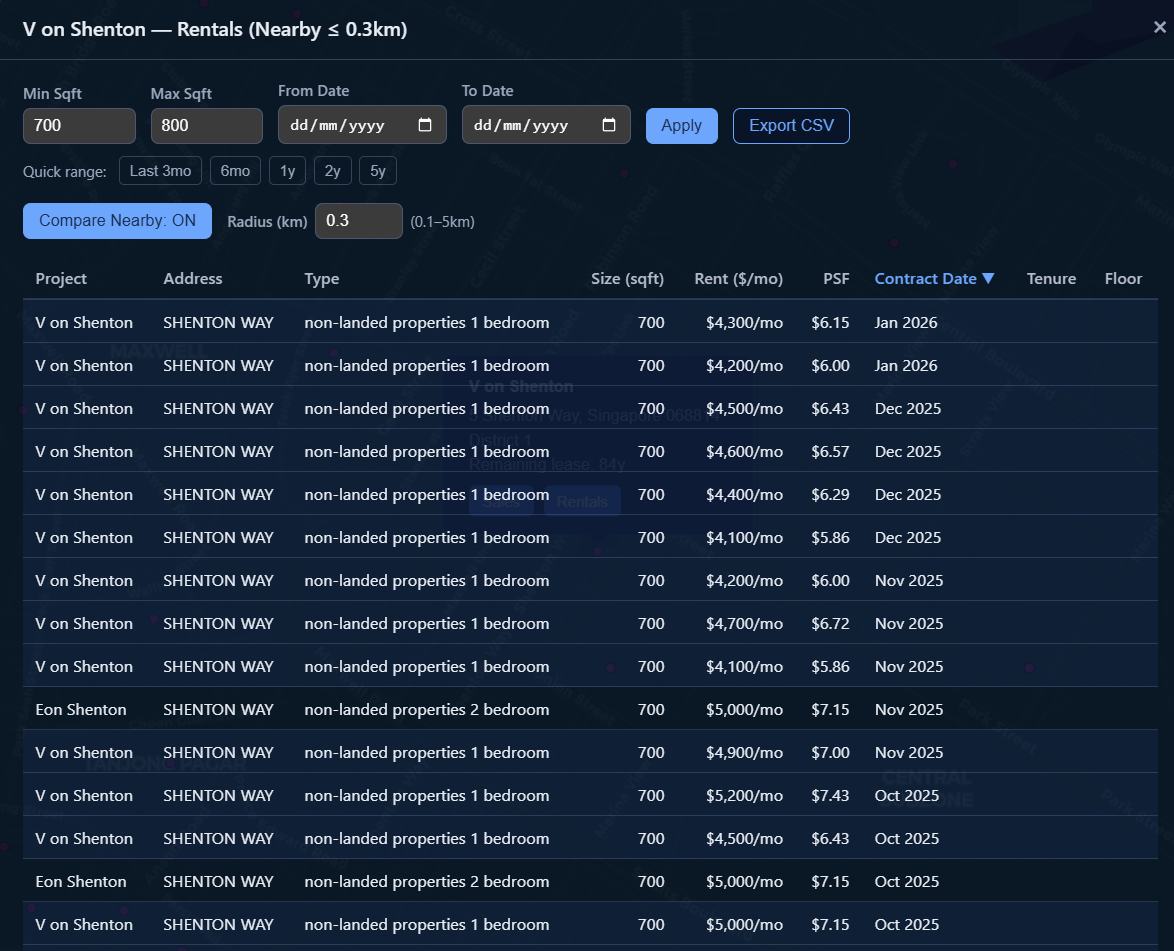
Task: Export the results with Export CSV
Action: (791, 126)
